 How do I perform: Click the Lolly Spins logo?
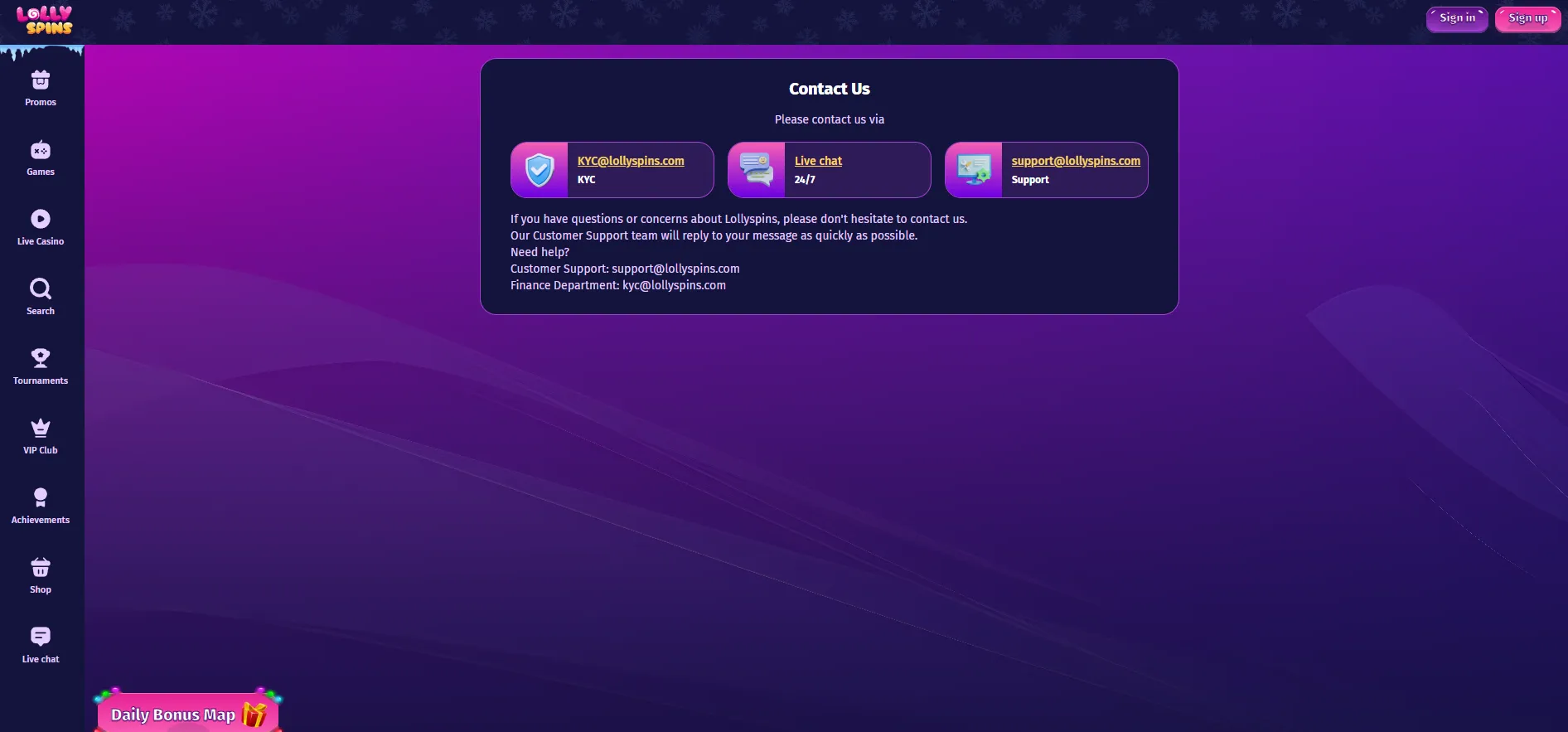click(x=45, y=20)
